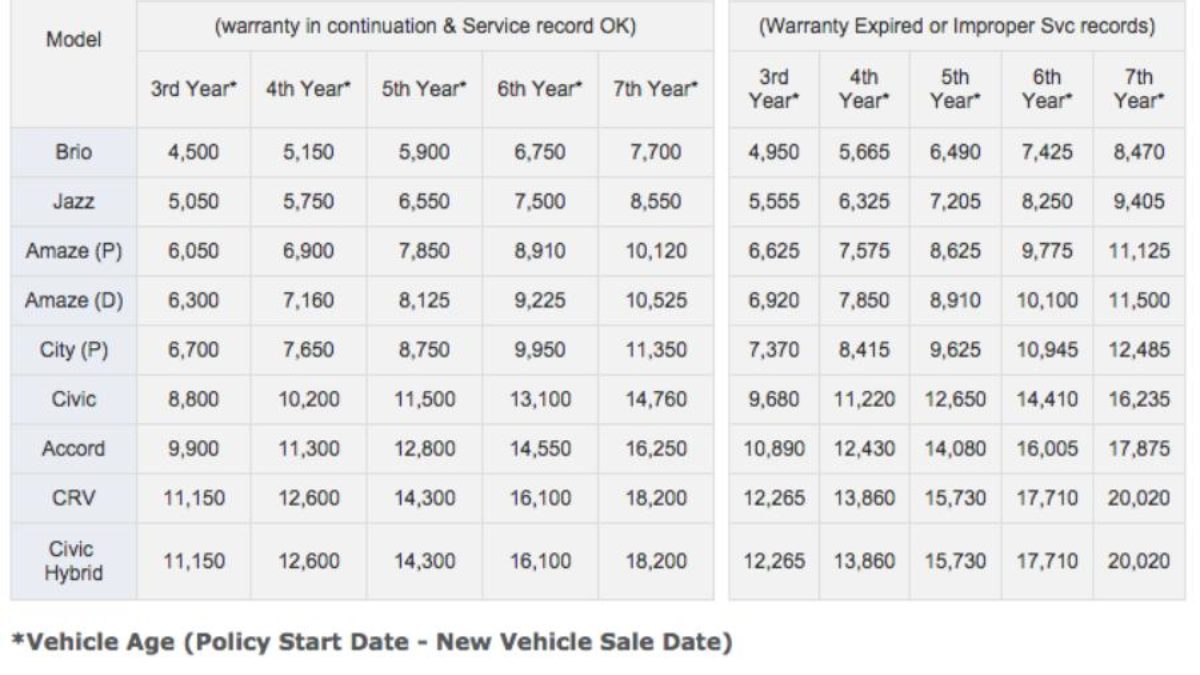Click Amaze (D)'s 7,160 price cell
Viewport: 1200px width, 675px height.
[x=309, y=301]
